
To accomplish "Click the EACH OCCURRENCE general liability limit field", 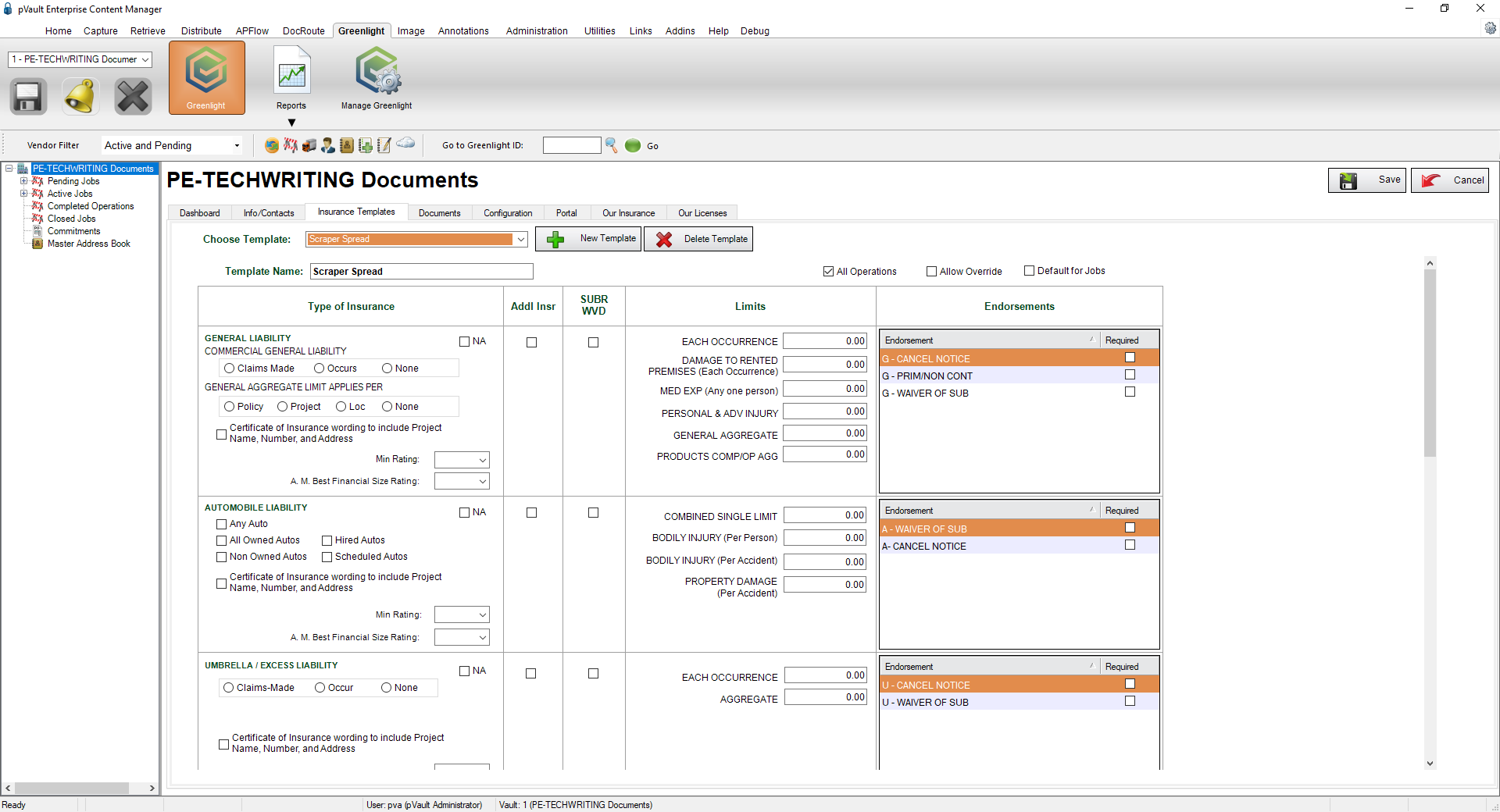I will [x=825, y=341].
